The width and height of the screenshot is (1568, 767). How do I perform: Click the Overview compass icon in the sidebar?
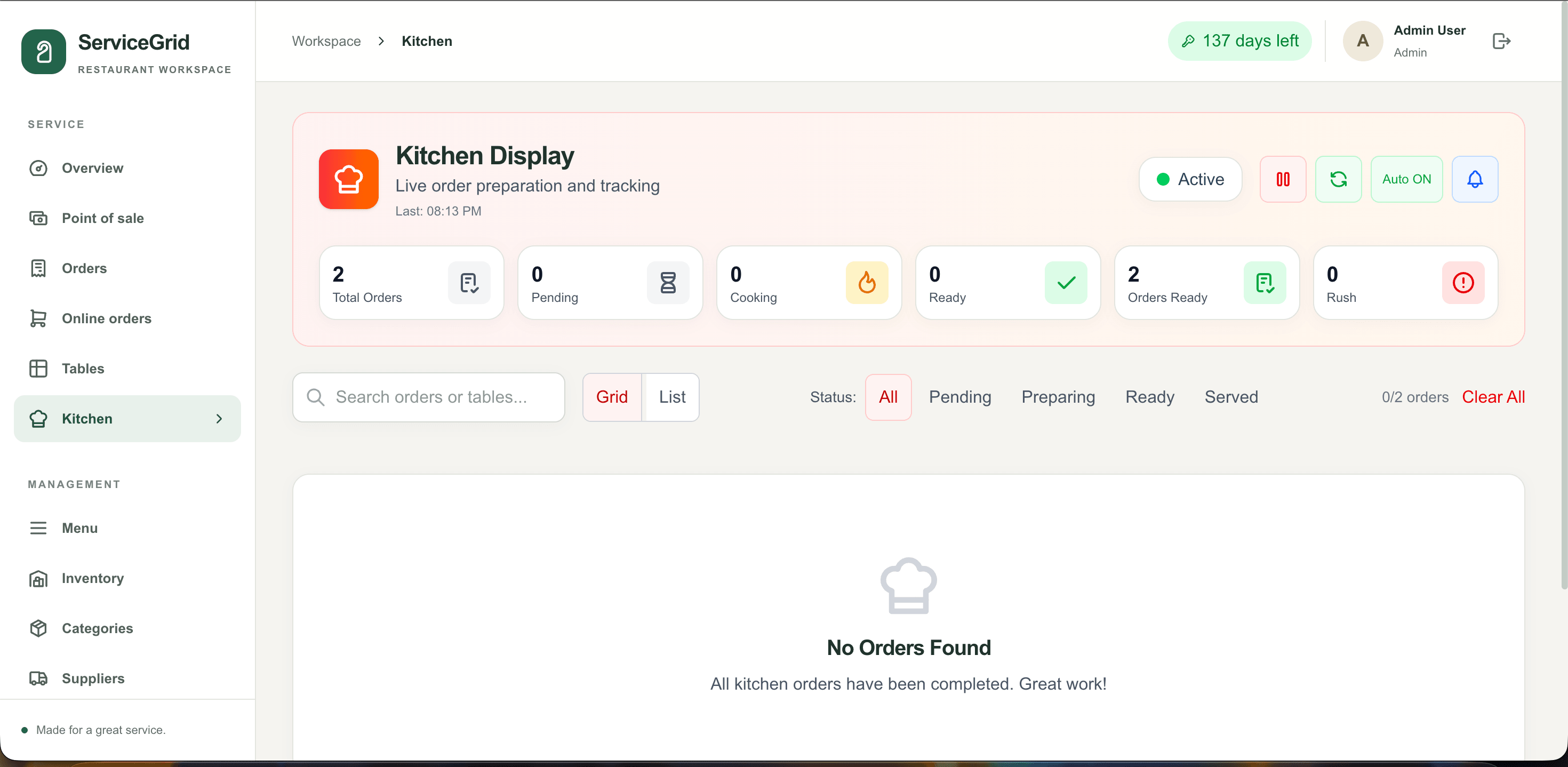click(x=38, y=168)
